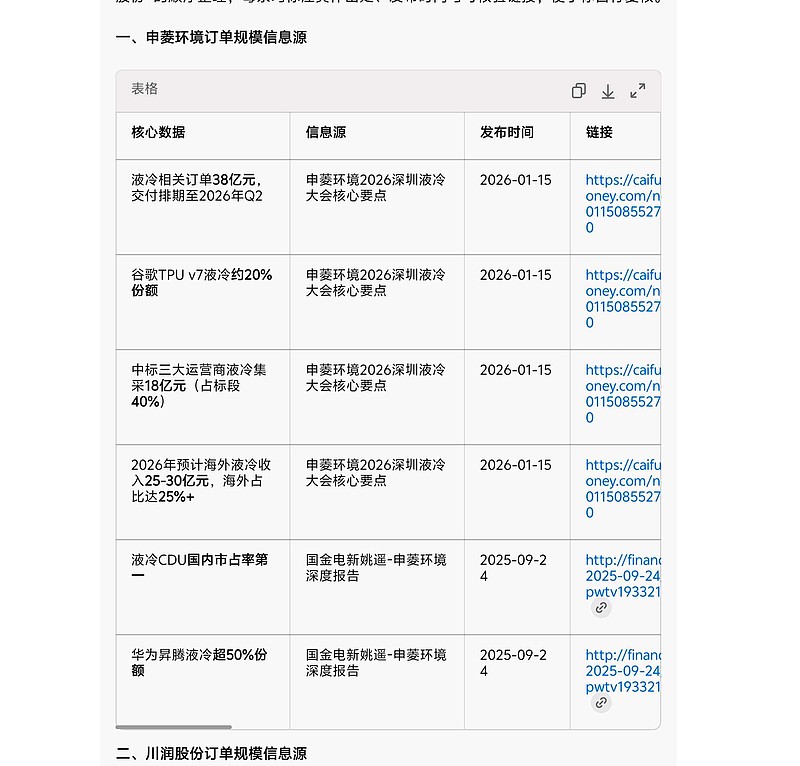Click date 2025-09-24 in 华为昇腾 row
The height and width of the screenshot is (766, 800).
coord(513,662)
